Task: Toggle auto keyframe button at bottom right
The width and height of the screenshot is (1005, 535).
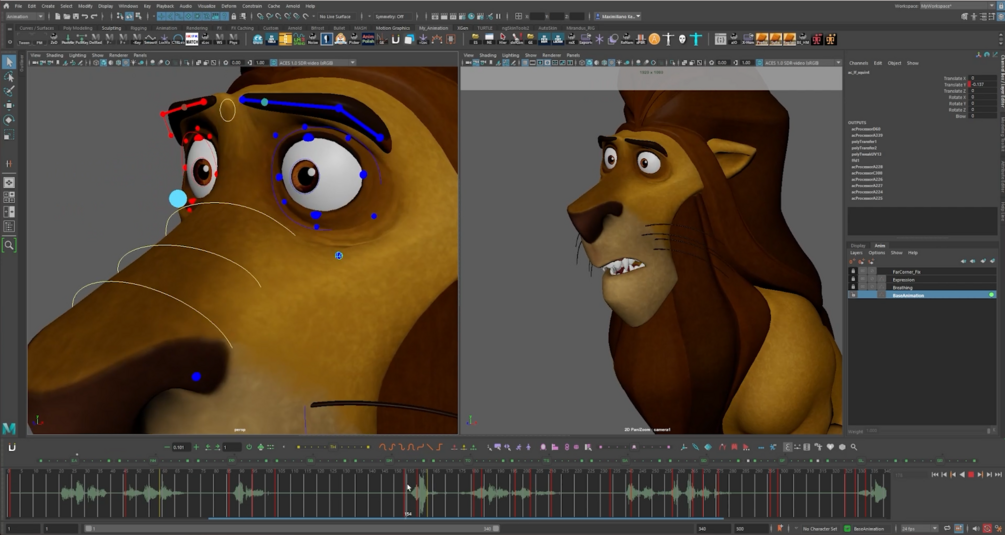Action: (x=988, y=529)
